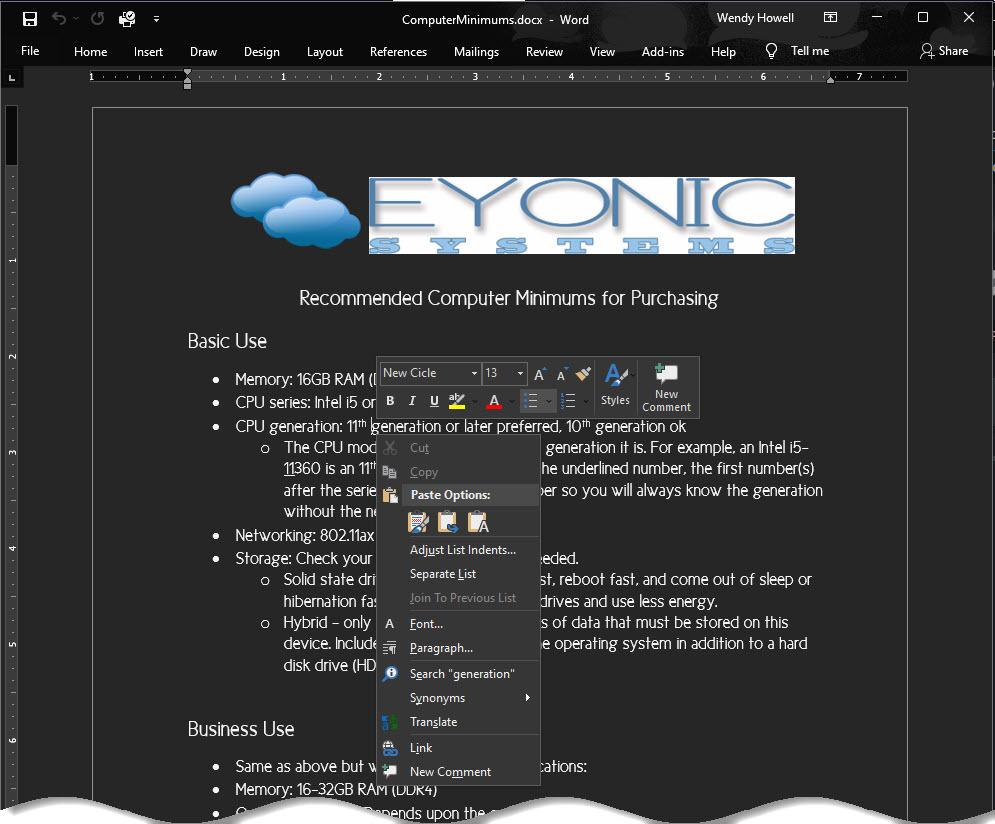Open the Font dialog from context menu
The width and height of the screenshot is (995, 824).
(x=458, y=624)
